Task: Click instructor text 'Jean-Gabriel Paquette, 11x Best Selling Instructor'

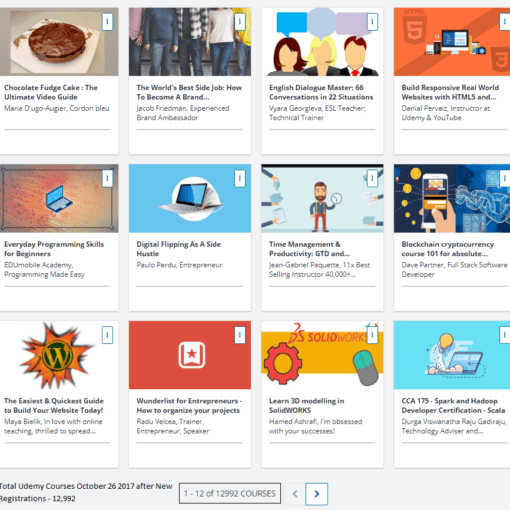Action: point(319,270)
